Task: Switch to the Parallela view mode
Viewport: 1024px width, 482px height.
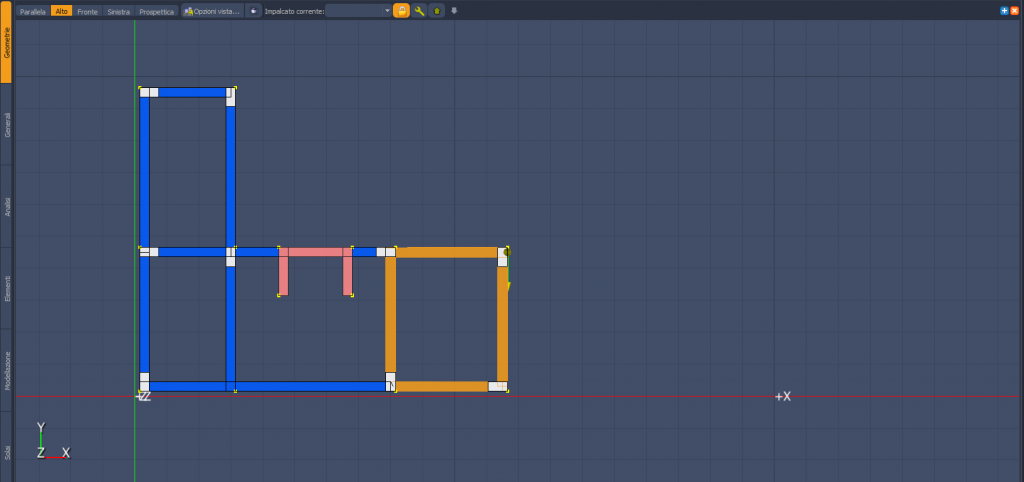Action: 33,11
